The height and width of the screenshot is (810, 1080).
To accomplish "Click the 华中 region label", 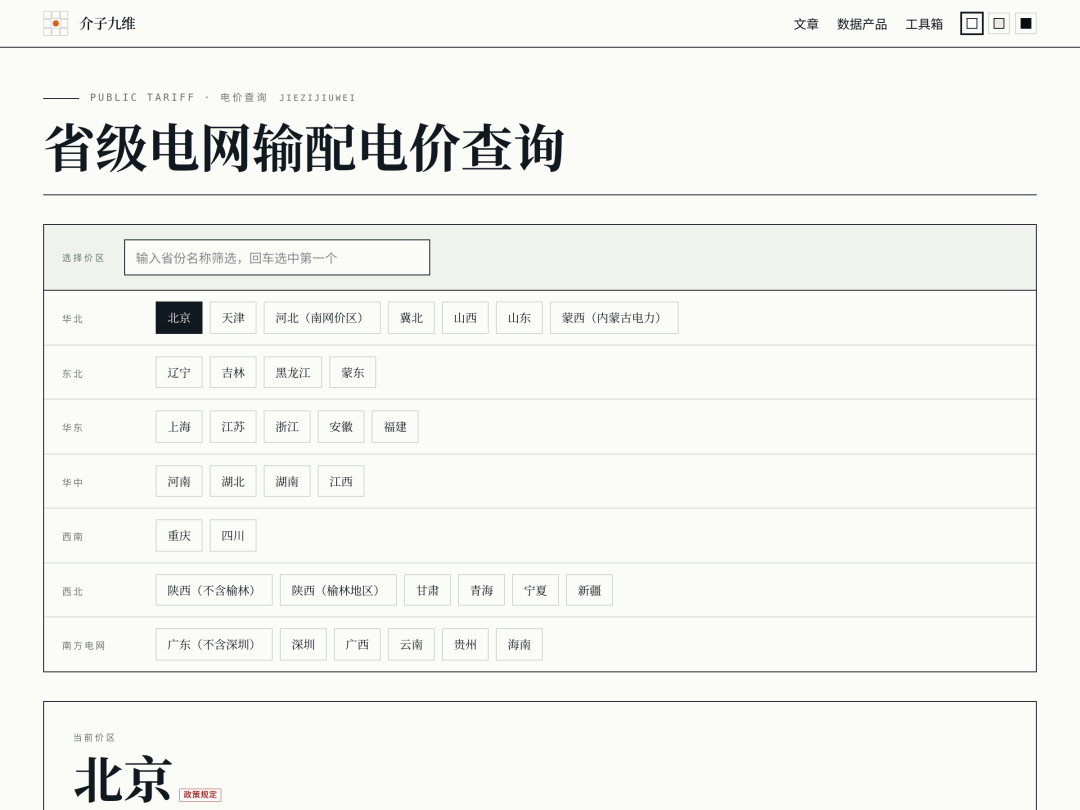I will click(72, 483).
